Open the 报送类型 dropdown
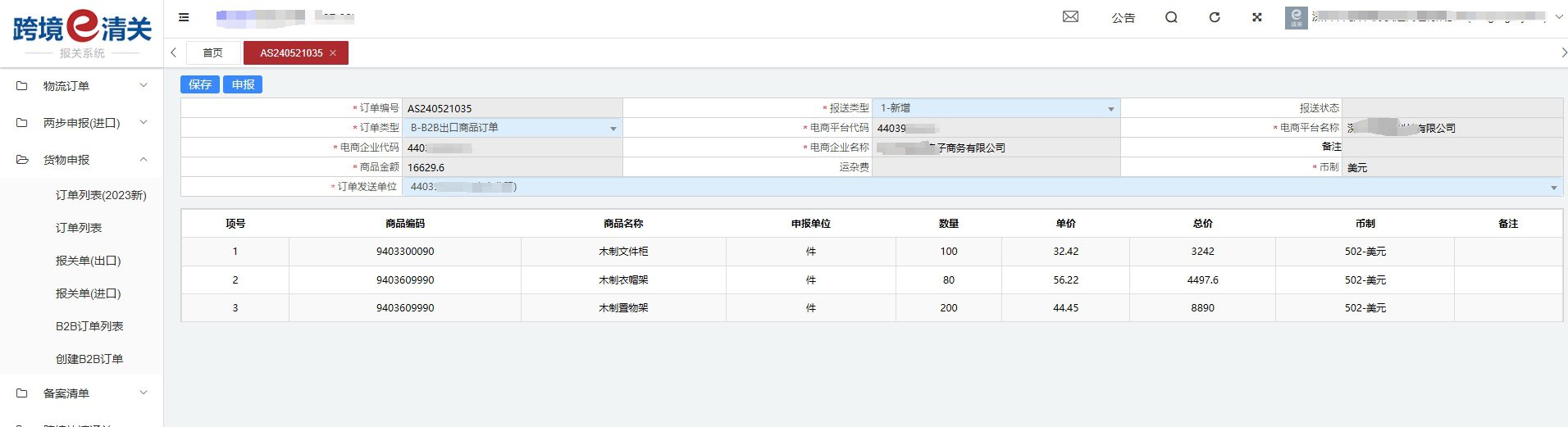 pos(996,108)
